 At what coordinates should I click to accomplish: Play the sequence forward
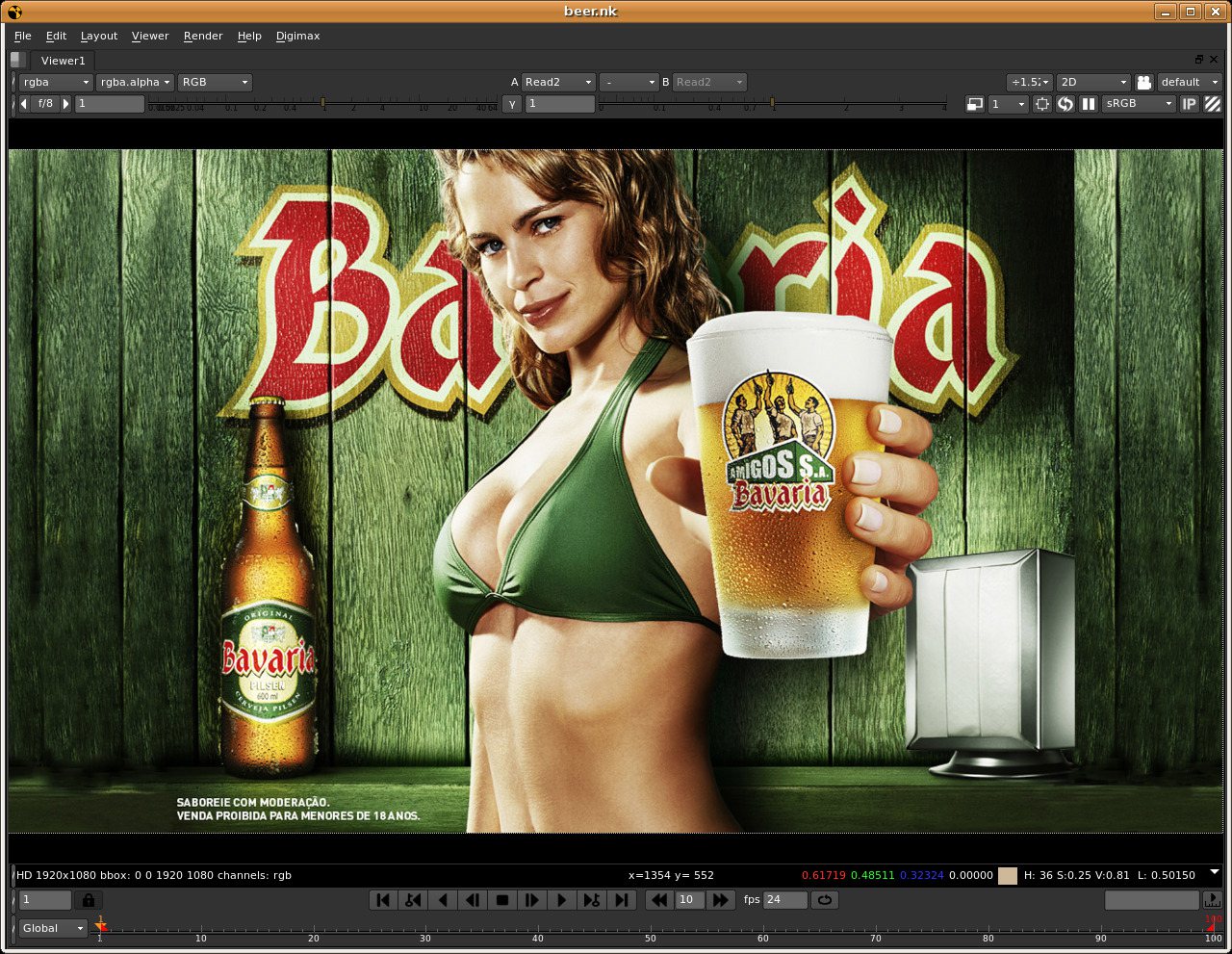[561, 900]
